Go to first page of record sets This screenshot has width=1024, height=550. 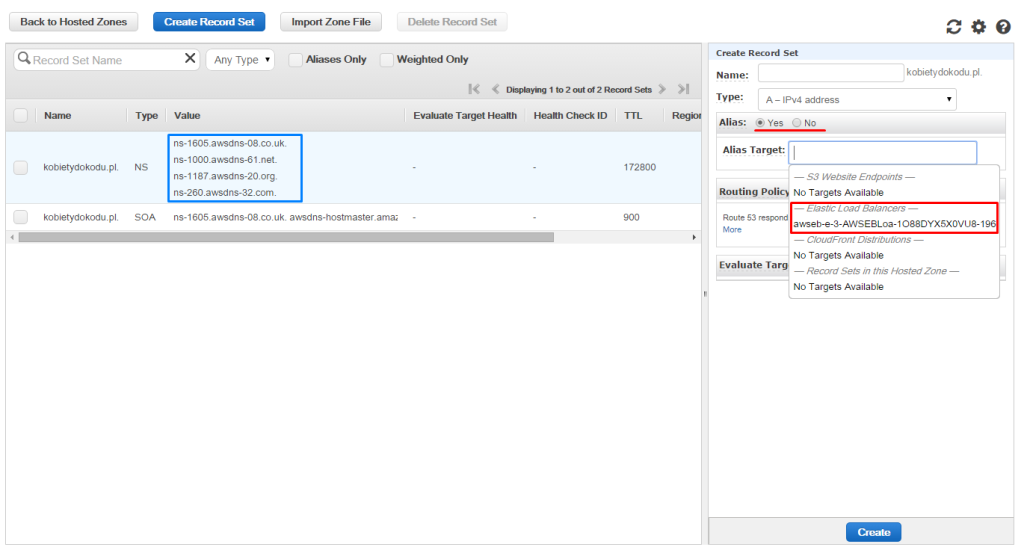click(x=474, y=89)
